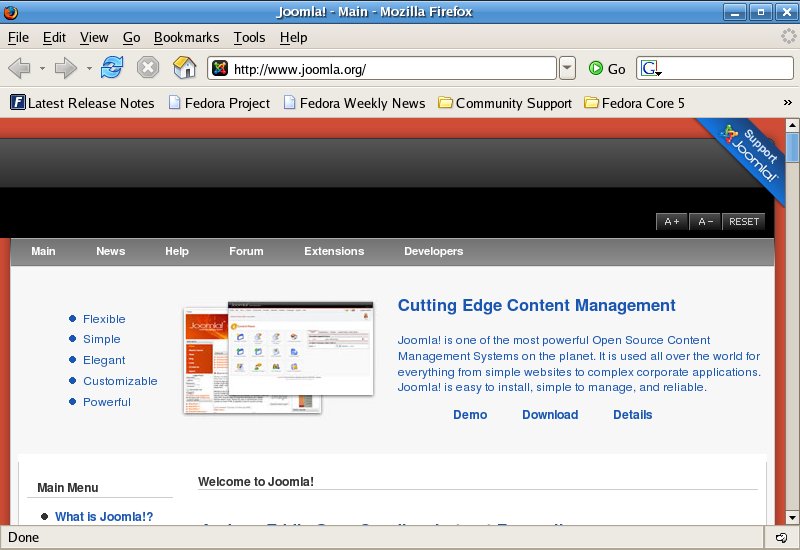Open Latest Release Notes bookmark
The height and width of the screenshot is (550, 800).
pyautogui.click(x=82, y=103)
